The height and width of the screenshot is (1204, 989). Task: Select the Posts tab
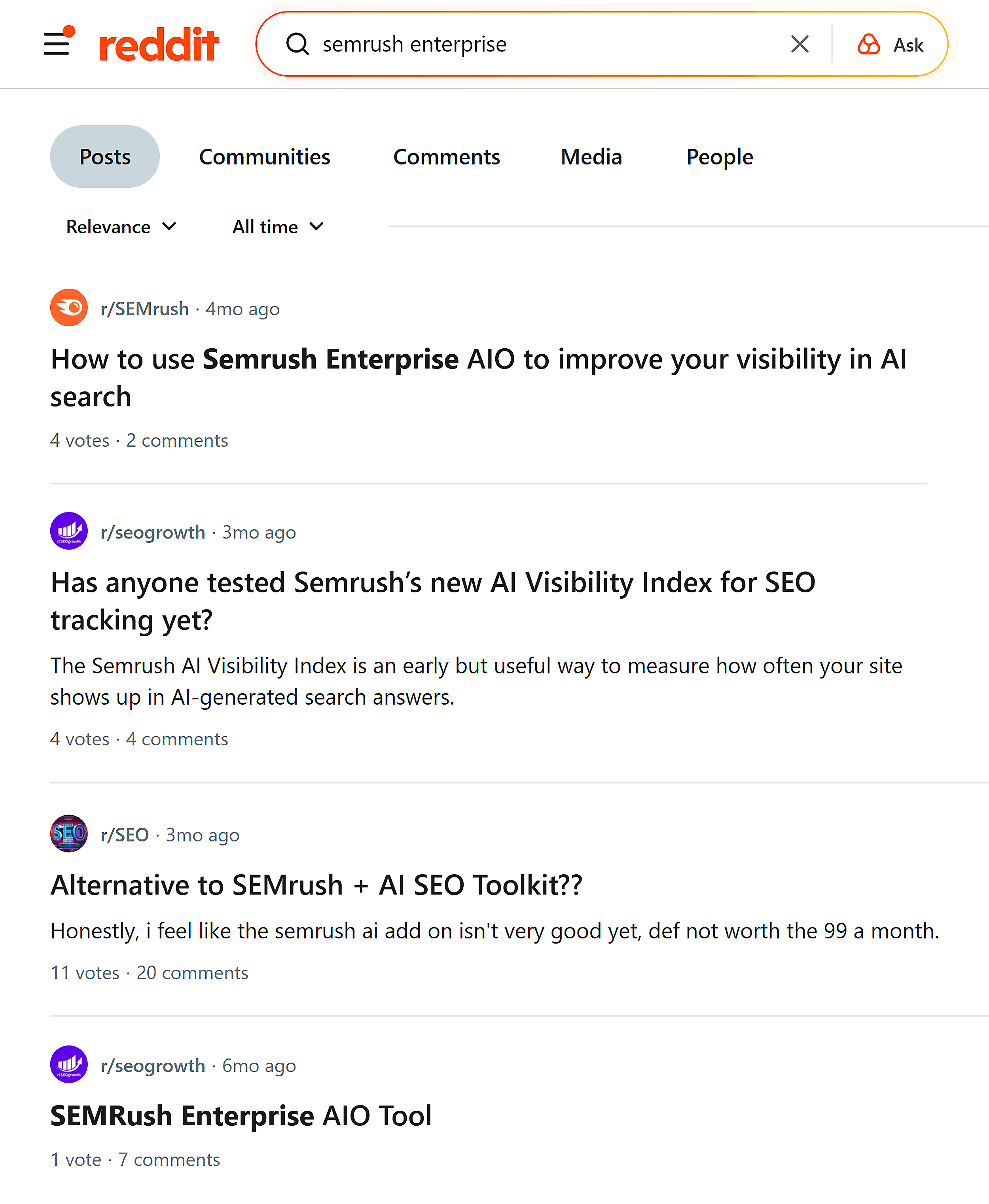[x=105, y=157]
